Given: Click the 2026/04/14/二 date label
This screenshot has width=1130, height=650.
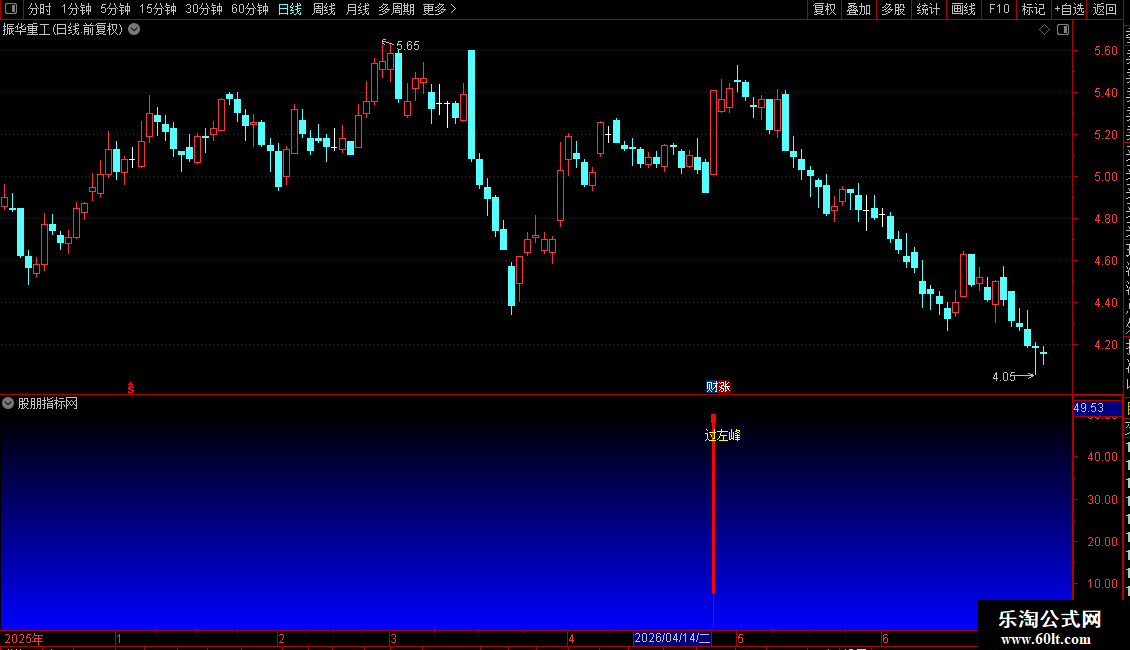Looking at the screenshot, I should pyautogui.click(x=672, y=638).
